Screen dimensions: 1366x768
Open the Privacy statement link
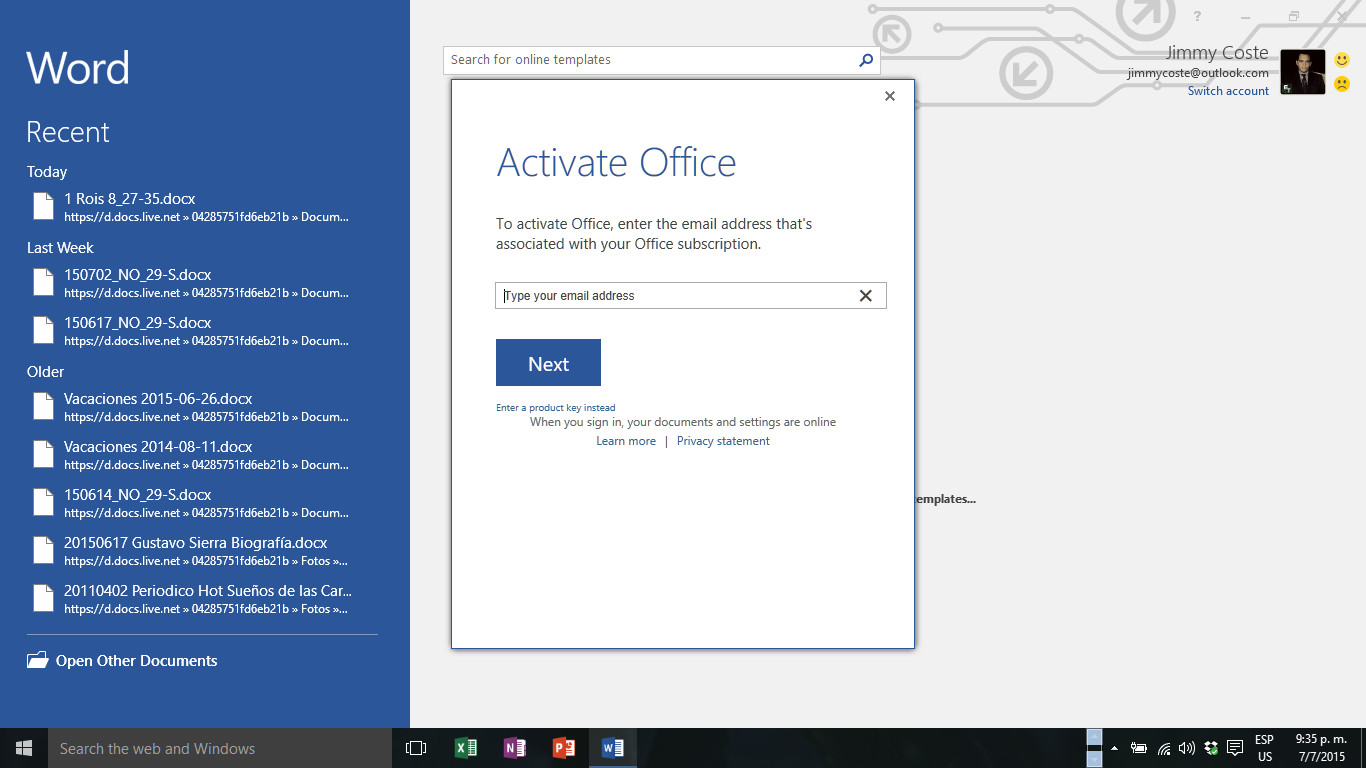(x=723, y=441)
